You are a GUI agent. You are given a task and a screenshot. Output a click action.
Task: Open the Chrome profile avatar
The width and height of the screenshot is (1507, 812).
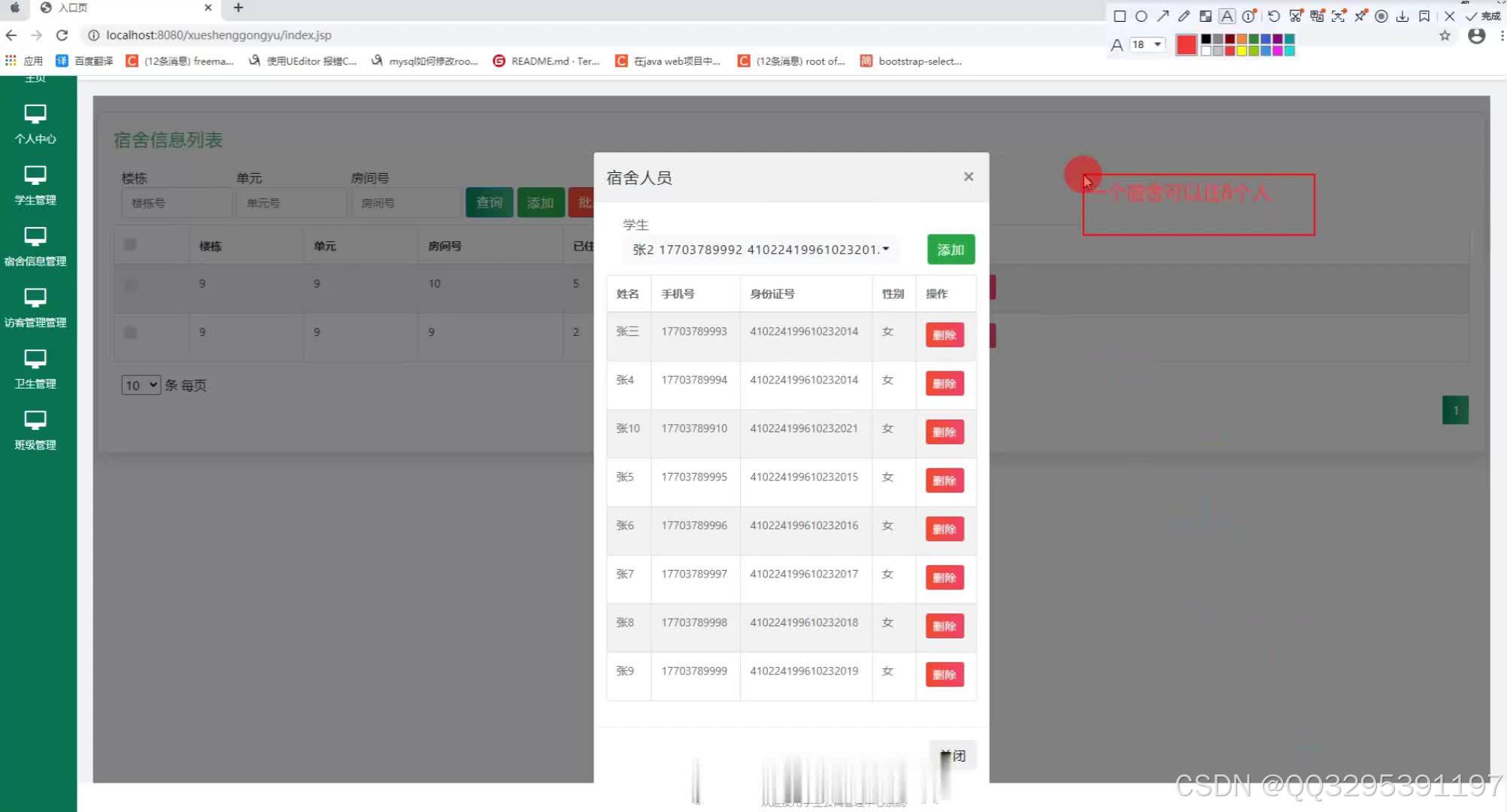pyautogui.click(x=1476, y=35)
